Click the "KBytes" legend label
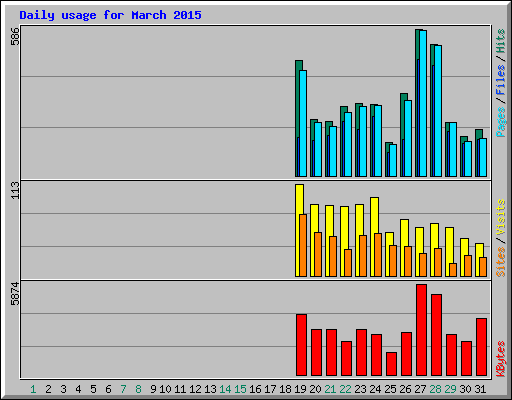The height and width of the screenshot is (400, 512). click(x=501, y=359)
